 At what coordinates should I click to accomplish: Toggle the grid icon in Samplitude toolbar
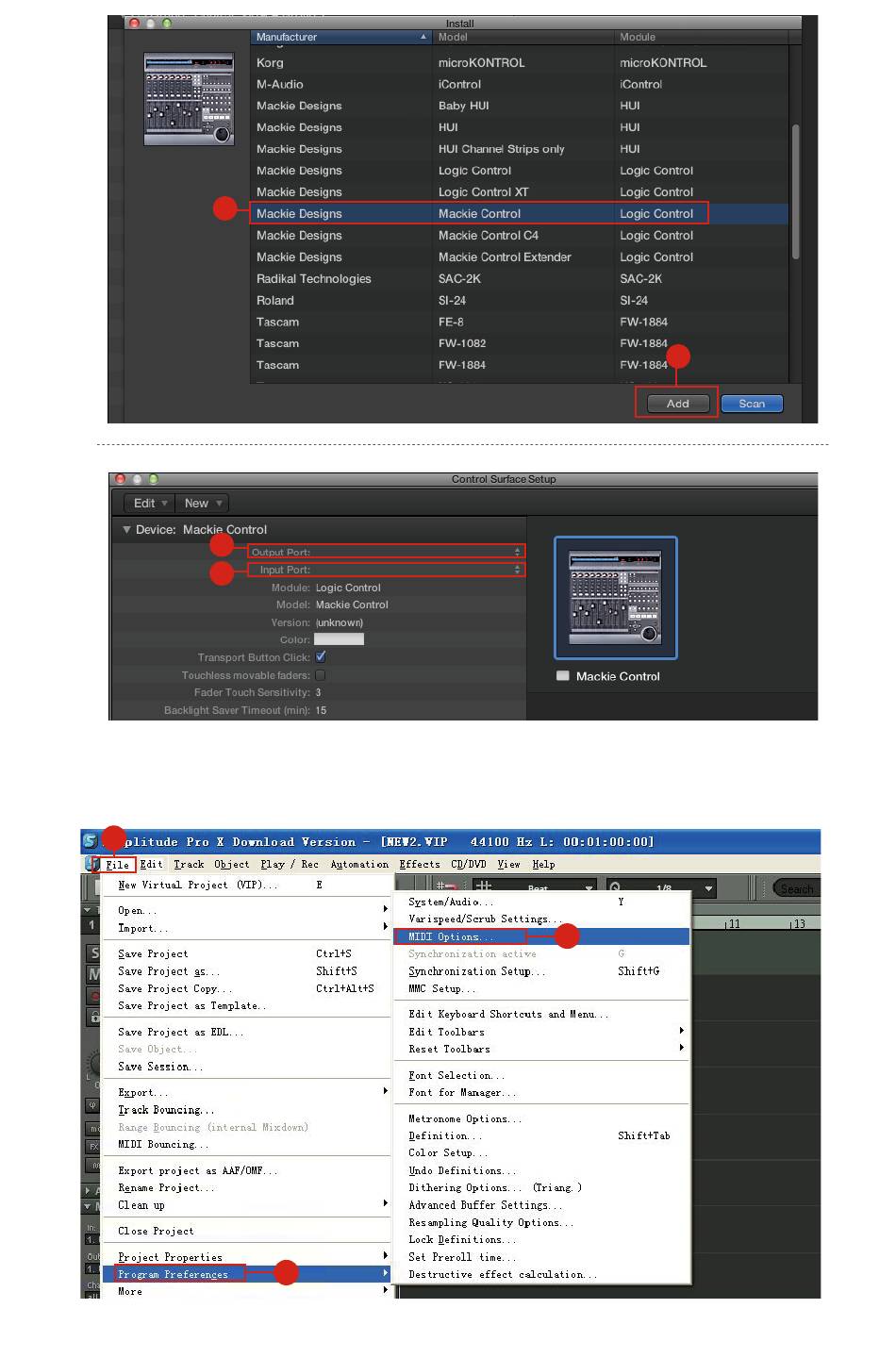[x=483, y=887]
